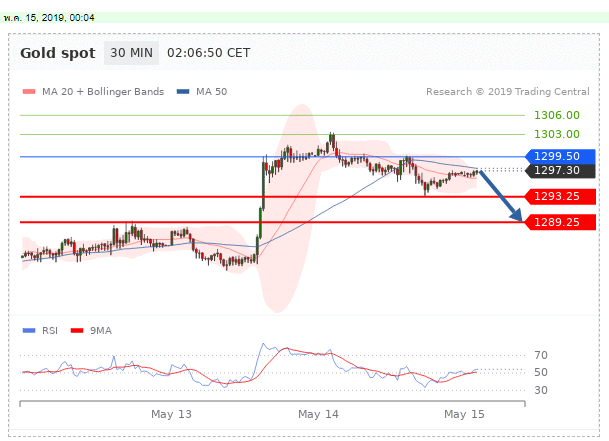Click the RSI 50 axis value
The width and height of the screenshot is (609, 441).
point(541,372)
